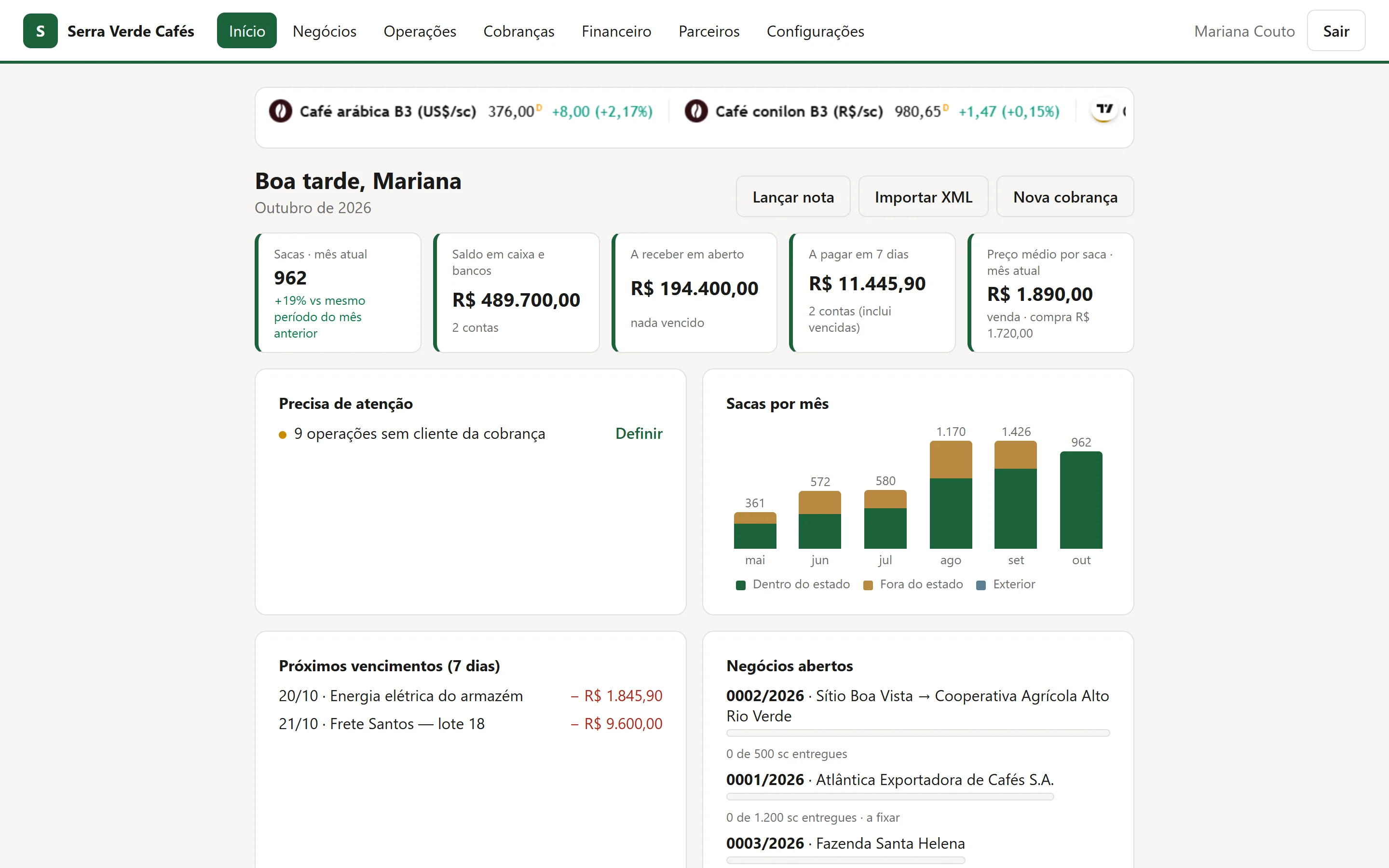1389x868 pixels.
Task: Open deal 0002/2026 Sítio Boa Vista
Action: pyautogui.click(x=918, y=705)
